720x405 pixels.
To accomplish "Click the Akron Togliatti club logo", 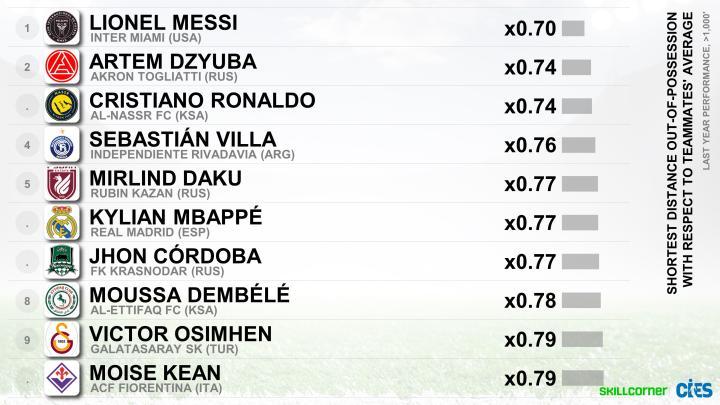I will click(62, 67).
